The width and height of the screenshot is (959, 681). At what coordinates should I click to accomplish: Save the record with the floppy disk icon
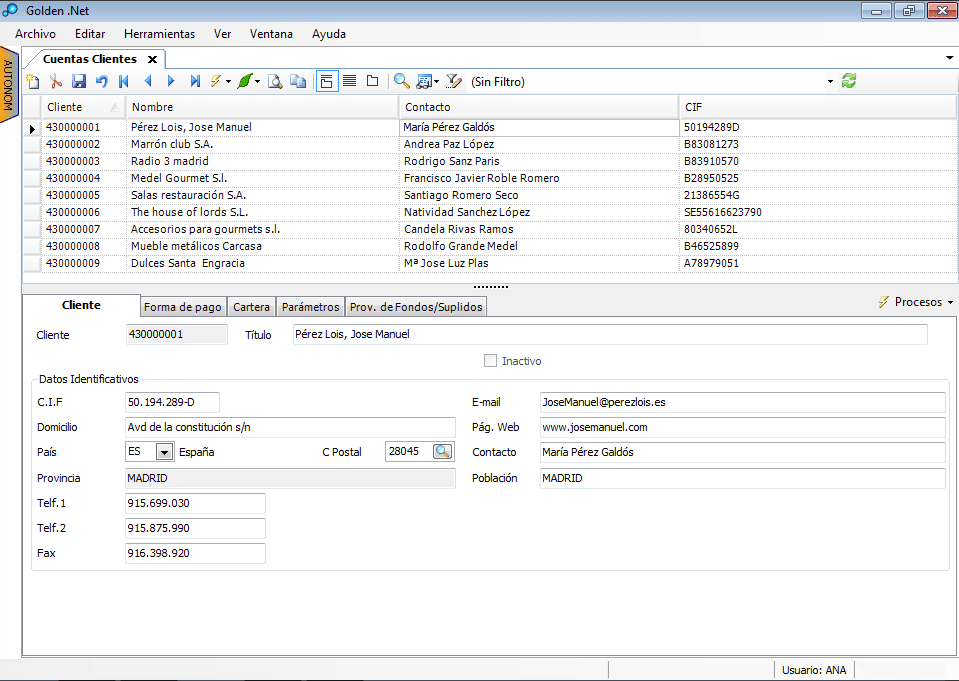(79, 82)
